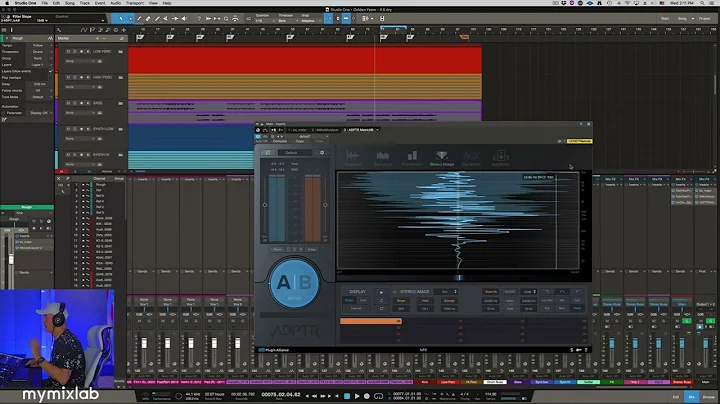Screen dimensions: 720x404
Task: Open the Group None dropdown
Action: click(40, 58)
